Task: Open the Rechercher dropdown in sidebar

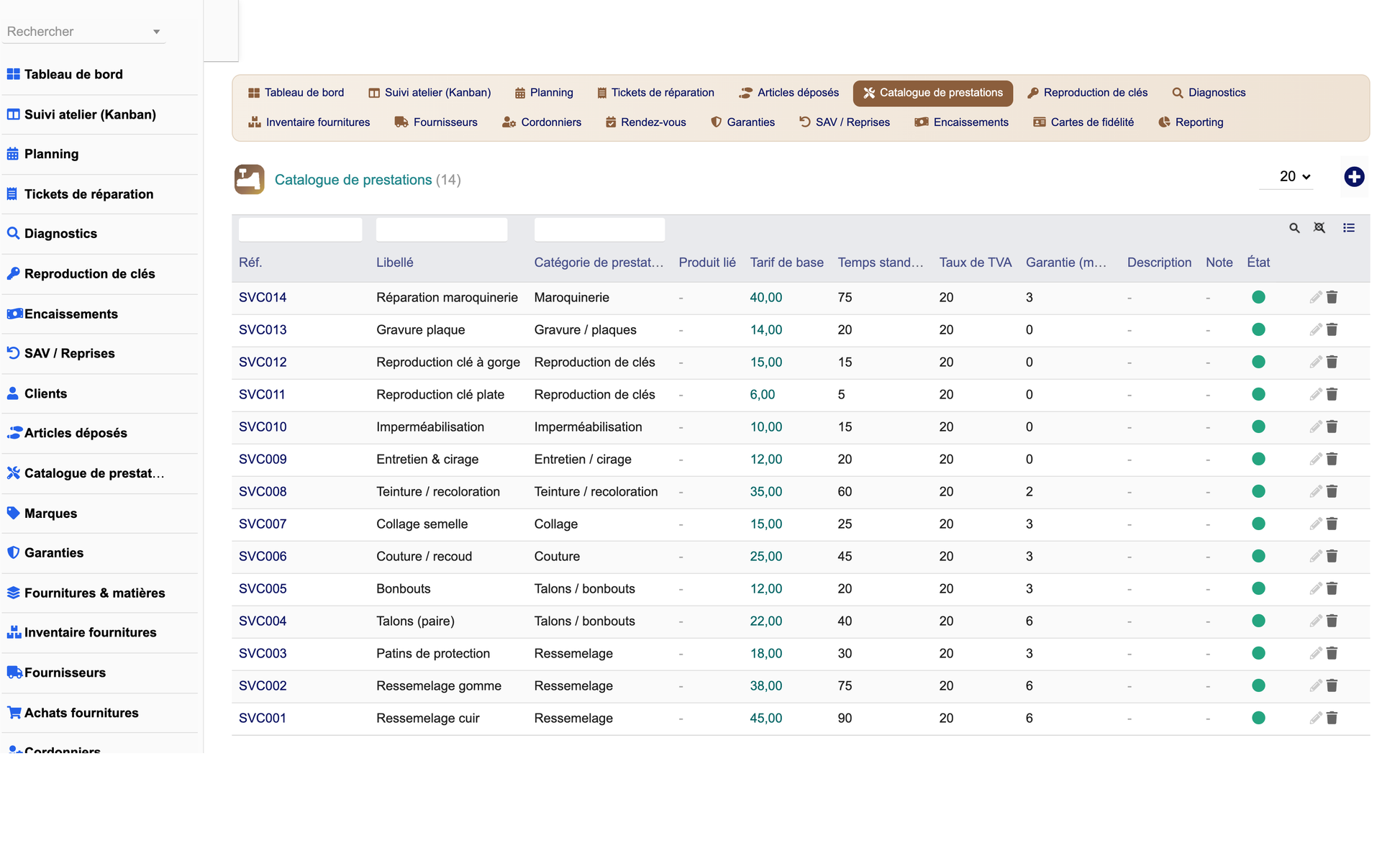Action: tap(83, 32)
